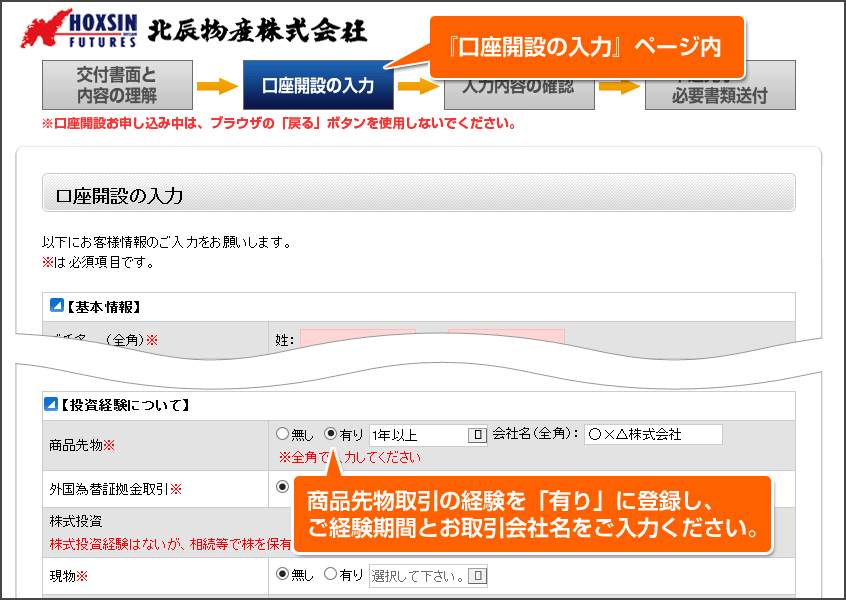Select the 外国為替証拠金取引 radio button
The height and width of the screenshot is (600, 846).
282,488
